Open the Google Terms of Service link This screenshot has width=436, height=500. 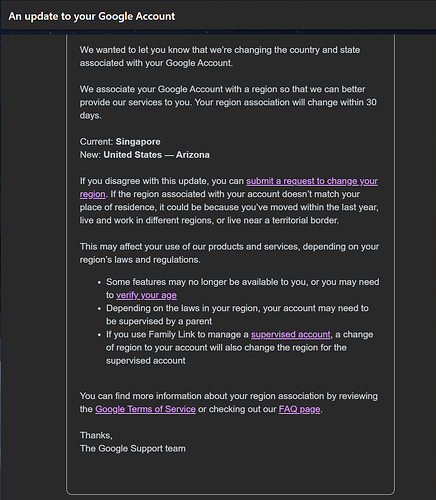145,409
